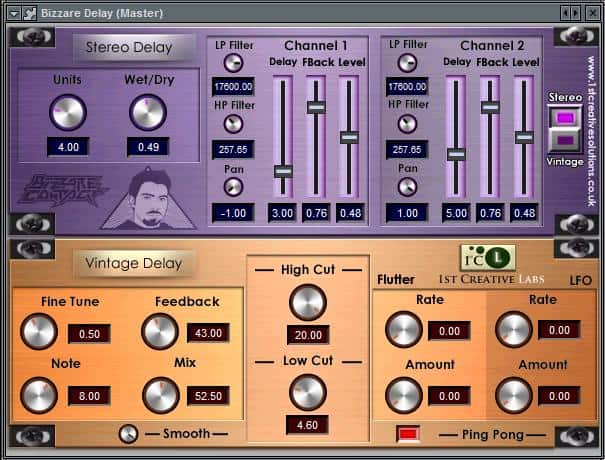This screenshot has width=605, height=460.
Task: Click Channel 2 Delay value 5.00
Action: [456, 213]
